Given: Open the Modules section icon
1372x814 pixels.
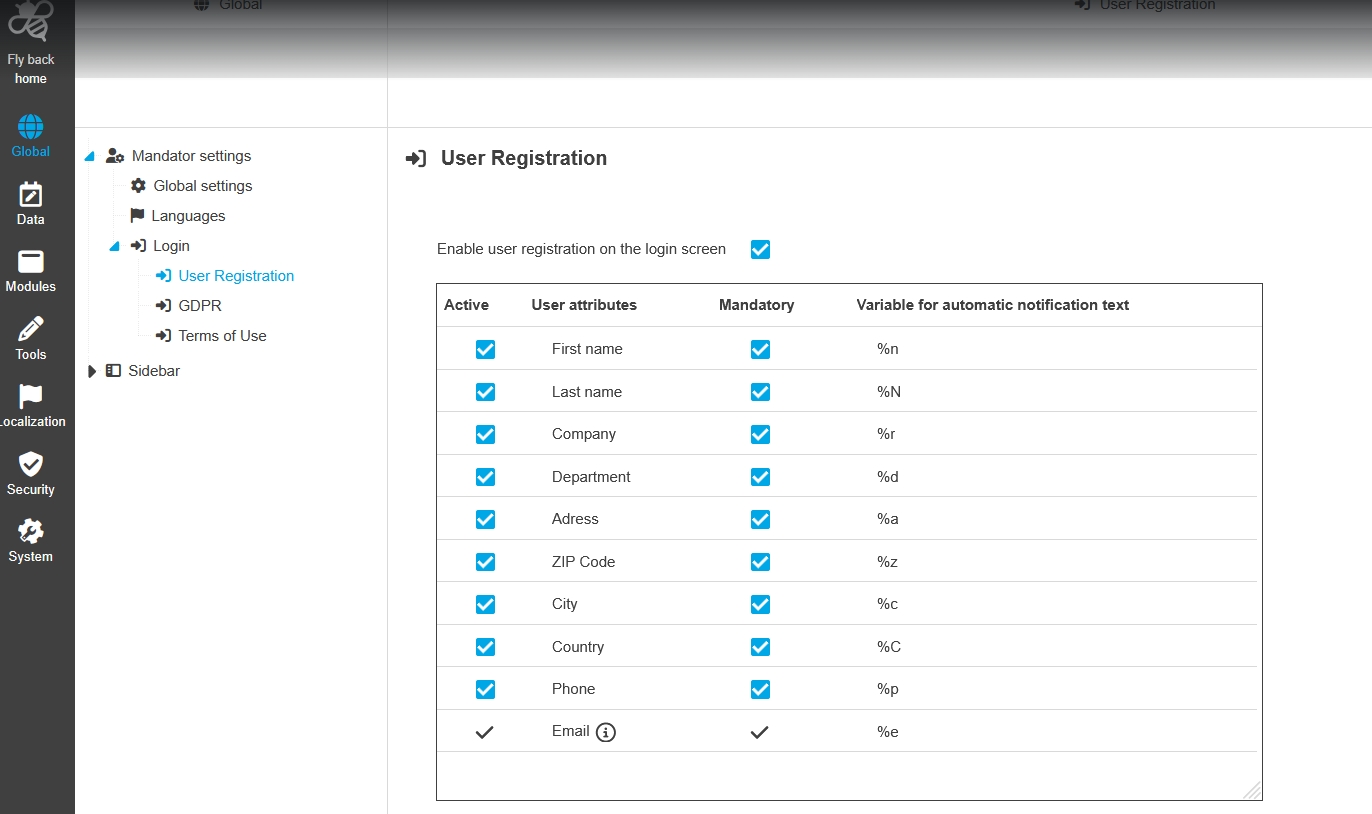Looking at the screenshot, I should click(30, 262).
